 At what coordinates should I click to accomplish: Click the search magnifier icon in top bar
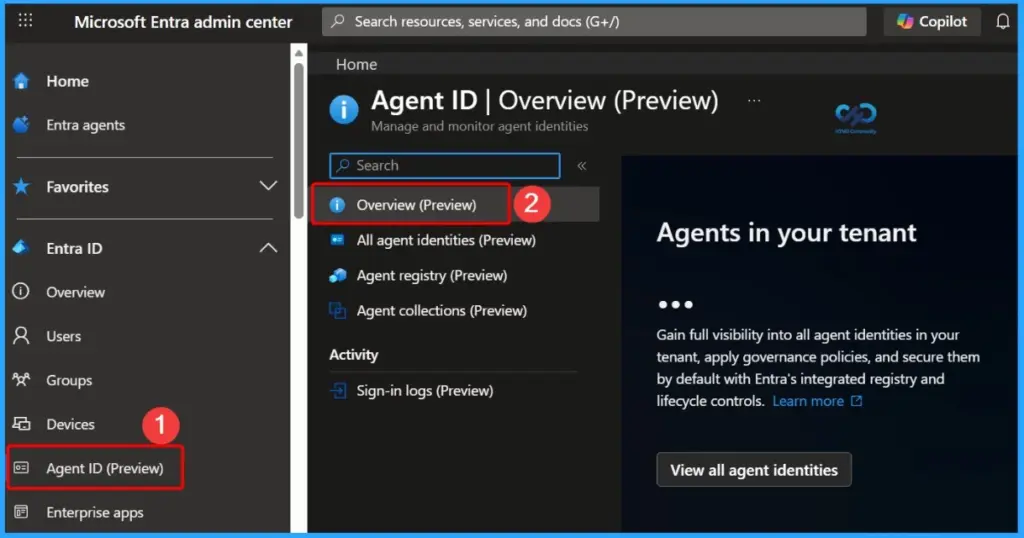[338, 22]
